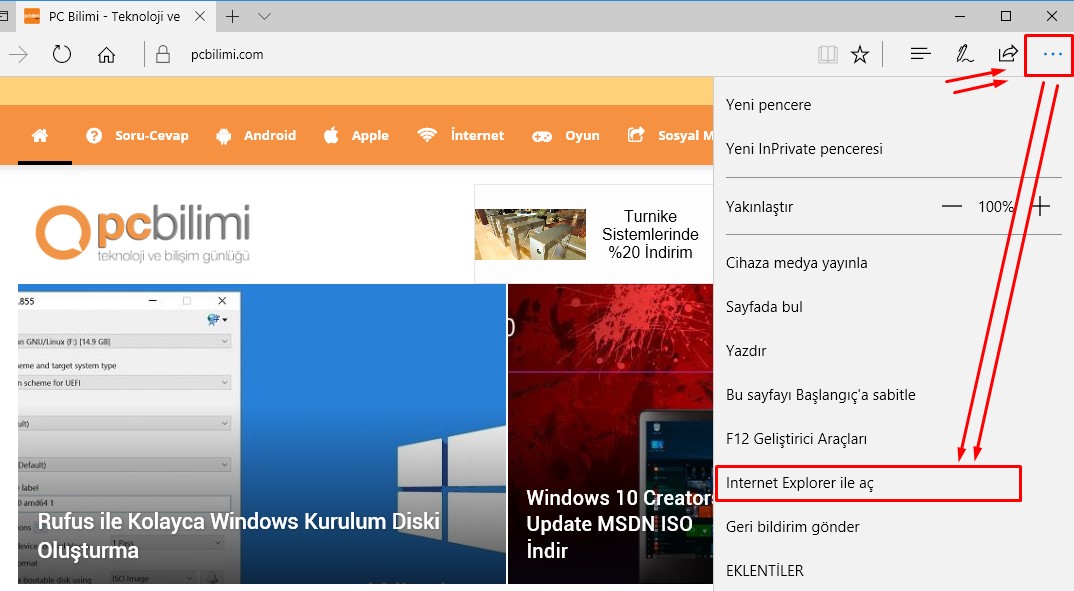
Task: Click the site home icon in orange navbar
Action: coord(40,135)
